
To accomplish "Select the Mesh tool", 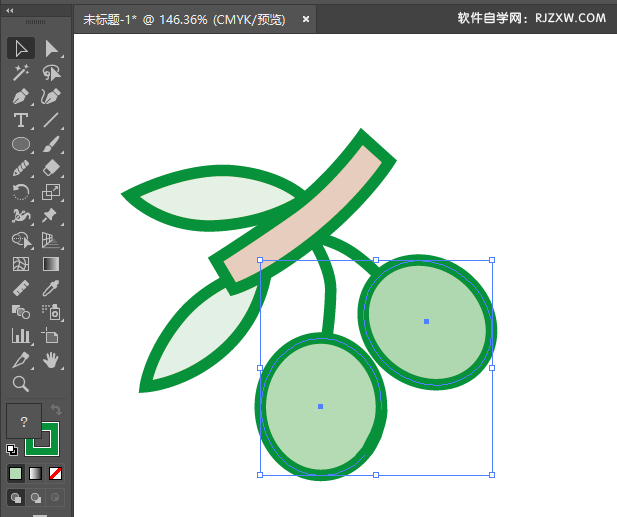I will pos(21,264).
